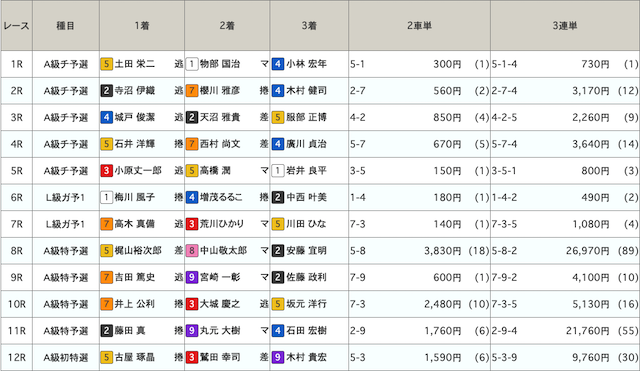Select rider name 梶山裕次郎
640x371 pixels.
click(138, 251)
